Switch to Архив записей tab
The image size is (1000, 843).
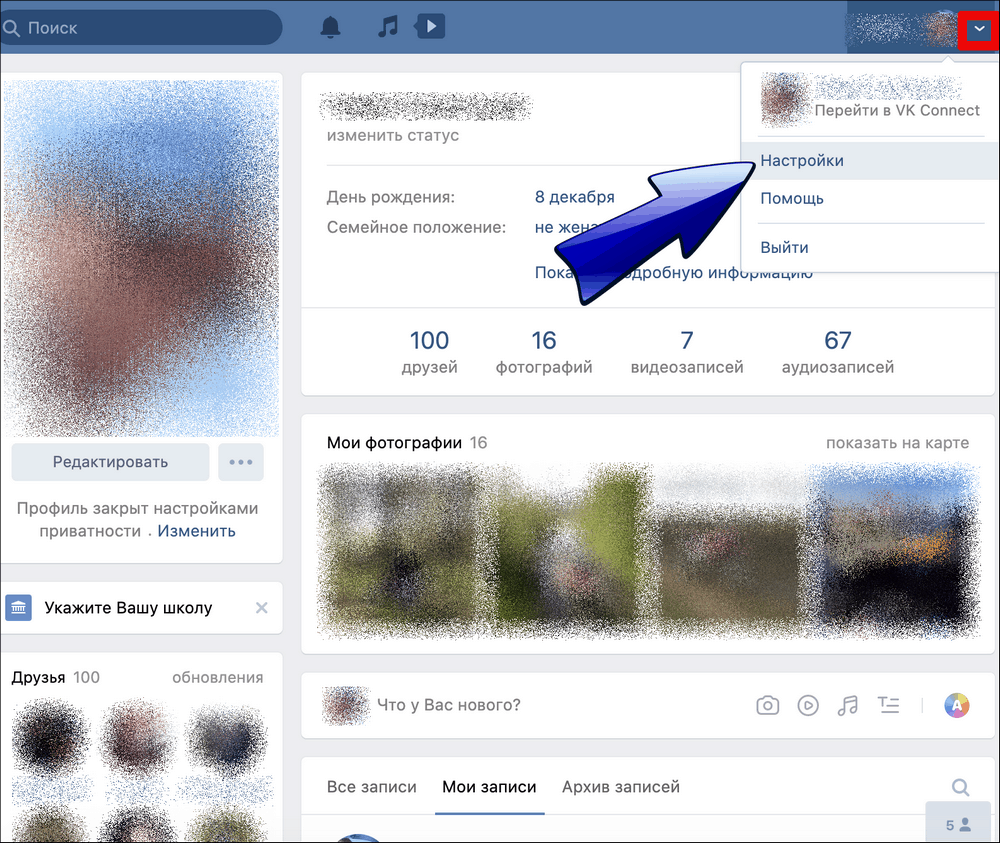coord(621,787)
